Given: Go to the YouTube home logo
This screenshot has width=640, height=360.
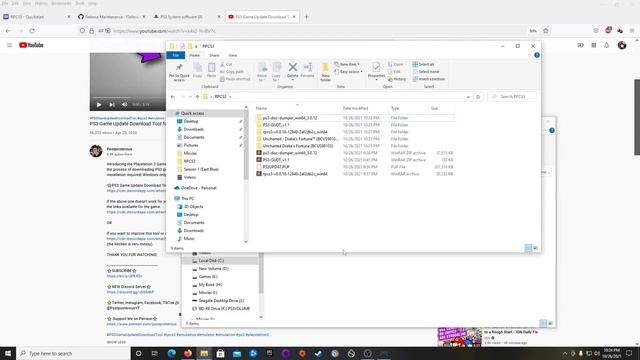Looking at the screenshot, I should (31, 45).
